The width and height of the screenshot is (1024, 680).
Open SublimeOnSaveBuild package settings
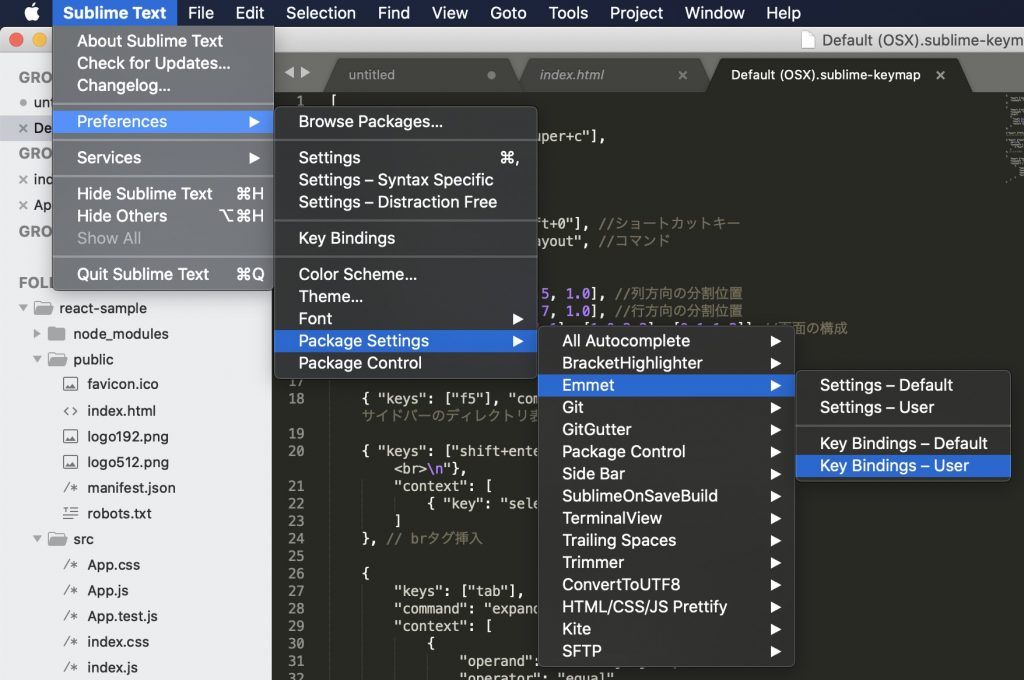point(666,496)
